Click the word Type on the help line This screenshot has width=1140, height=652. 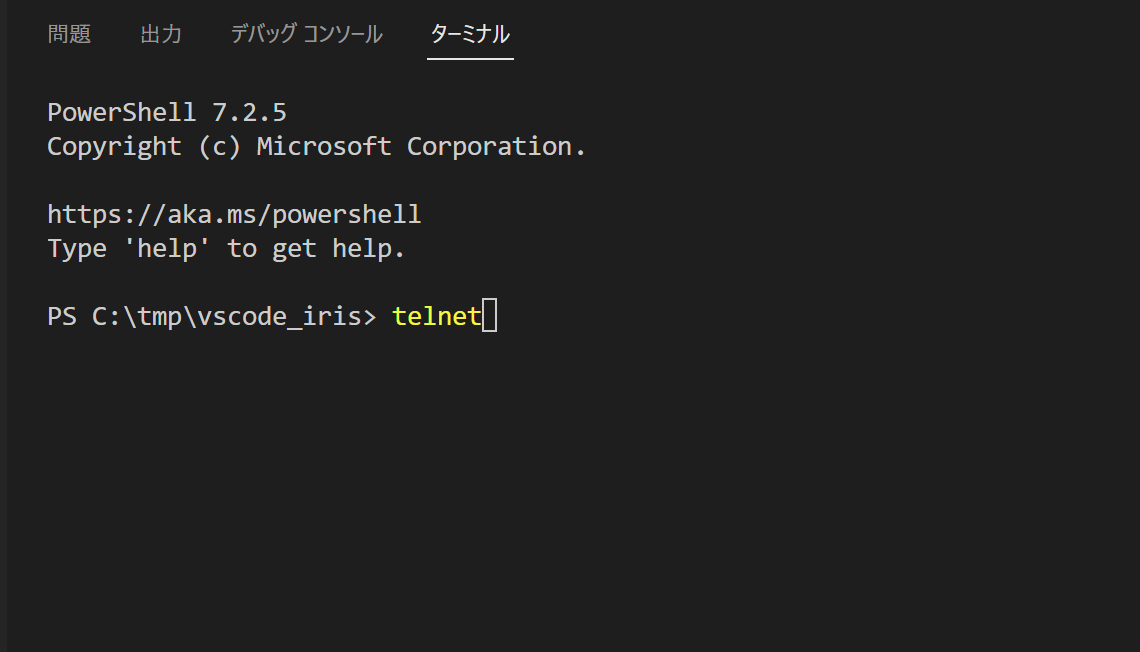click(77, 248)
